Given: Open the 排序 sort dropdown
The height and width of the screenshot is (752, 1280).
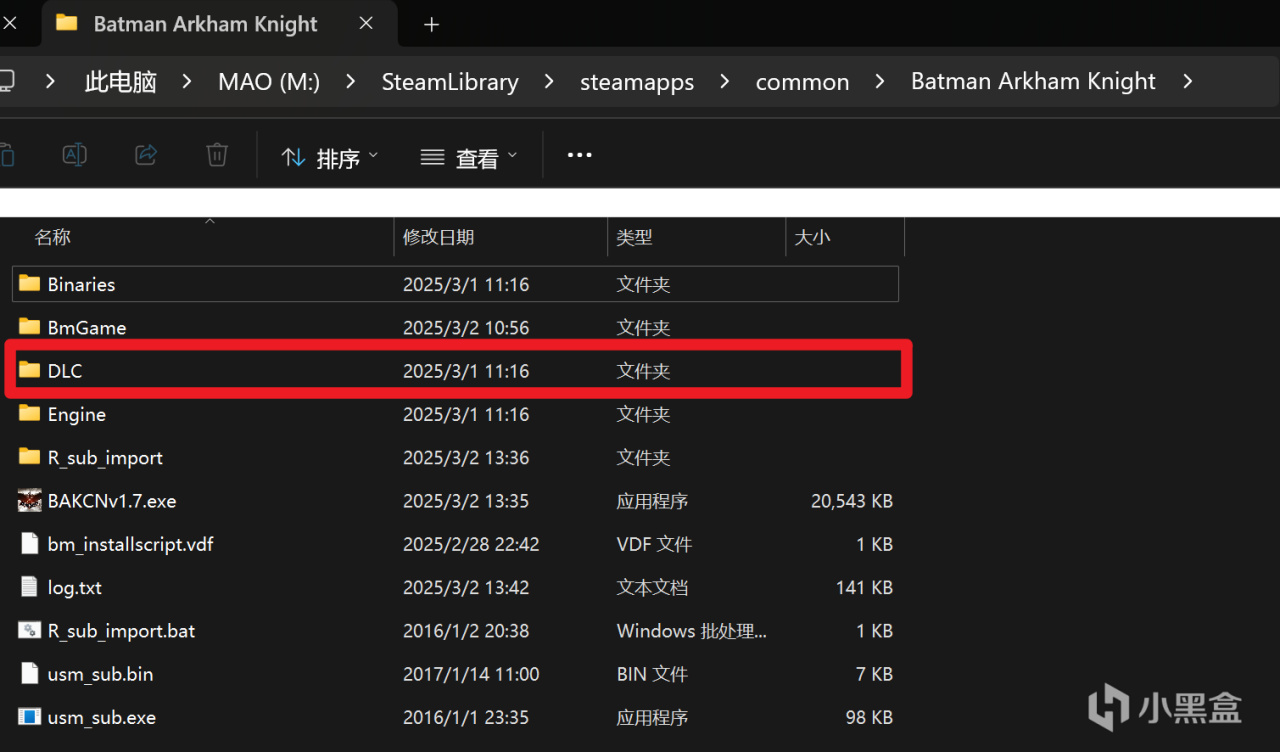Looking at the screenshot, I should (x=330, y=157).
